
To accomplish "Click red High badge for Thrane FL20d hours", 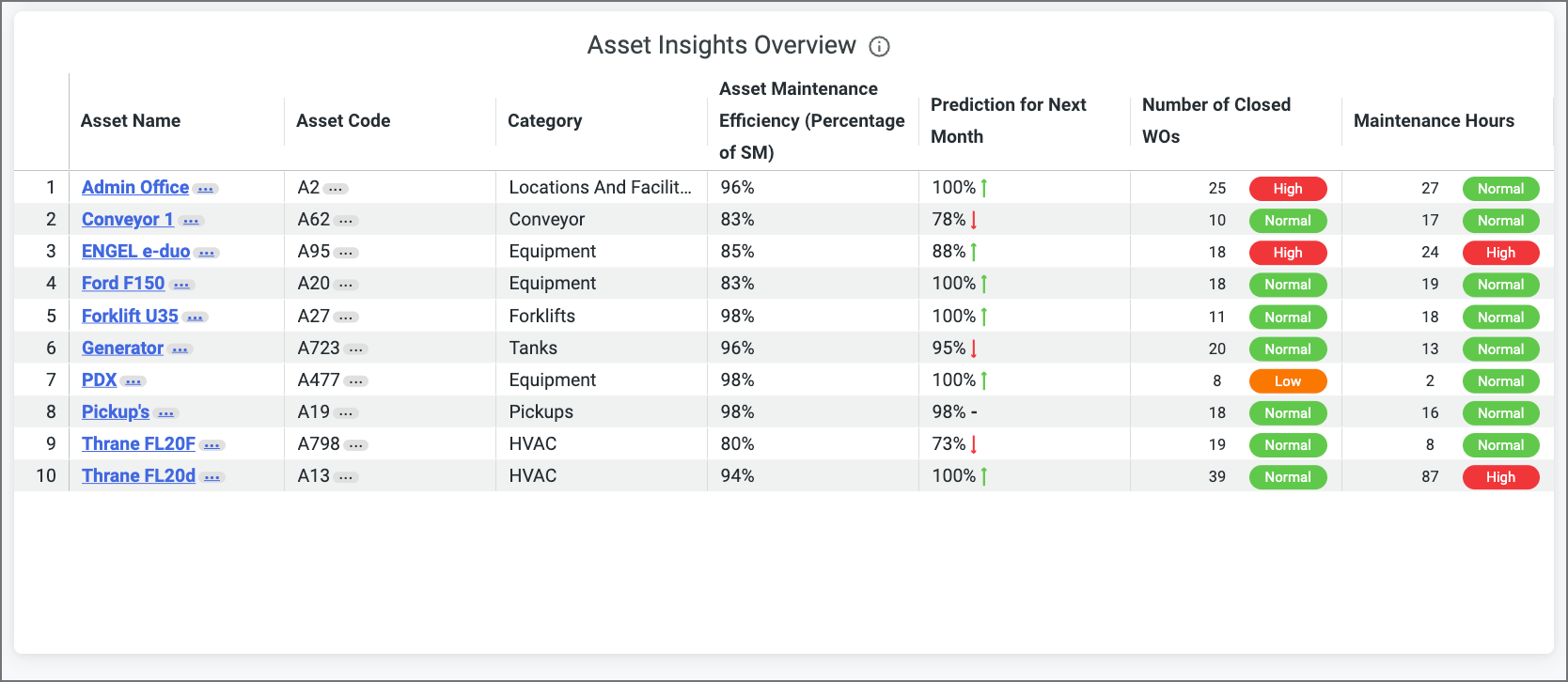I will [x=1500, y=477].
